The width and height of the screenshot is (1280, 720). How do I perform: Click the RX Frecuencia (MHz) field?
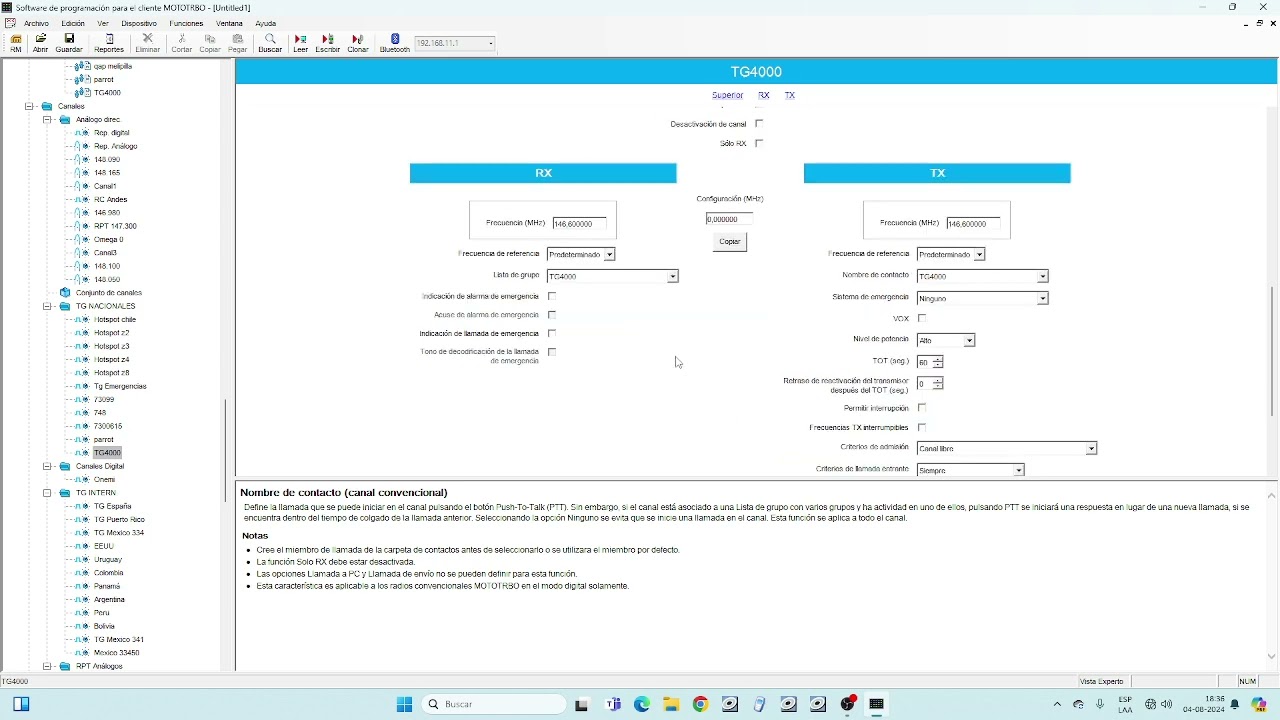579,223
